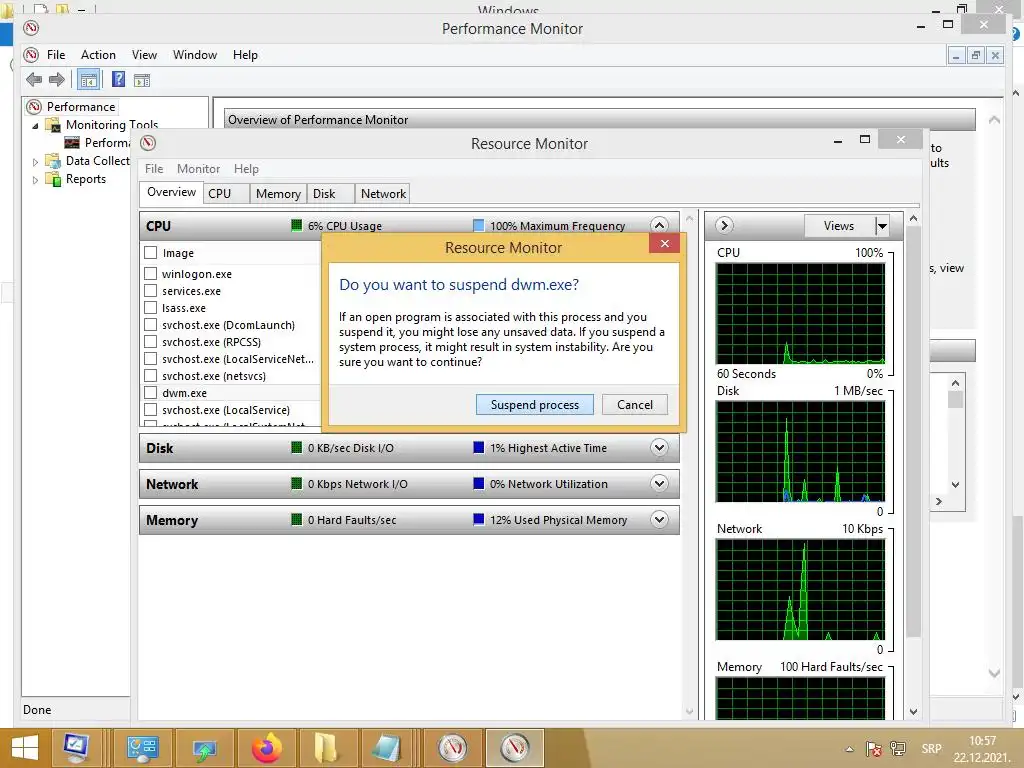The width and height of the screenshot is (1024, 768).
Task: Check lsass.exe process checkbox
Action: [151, 308]
